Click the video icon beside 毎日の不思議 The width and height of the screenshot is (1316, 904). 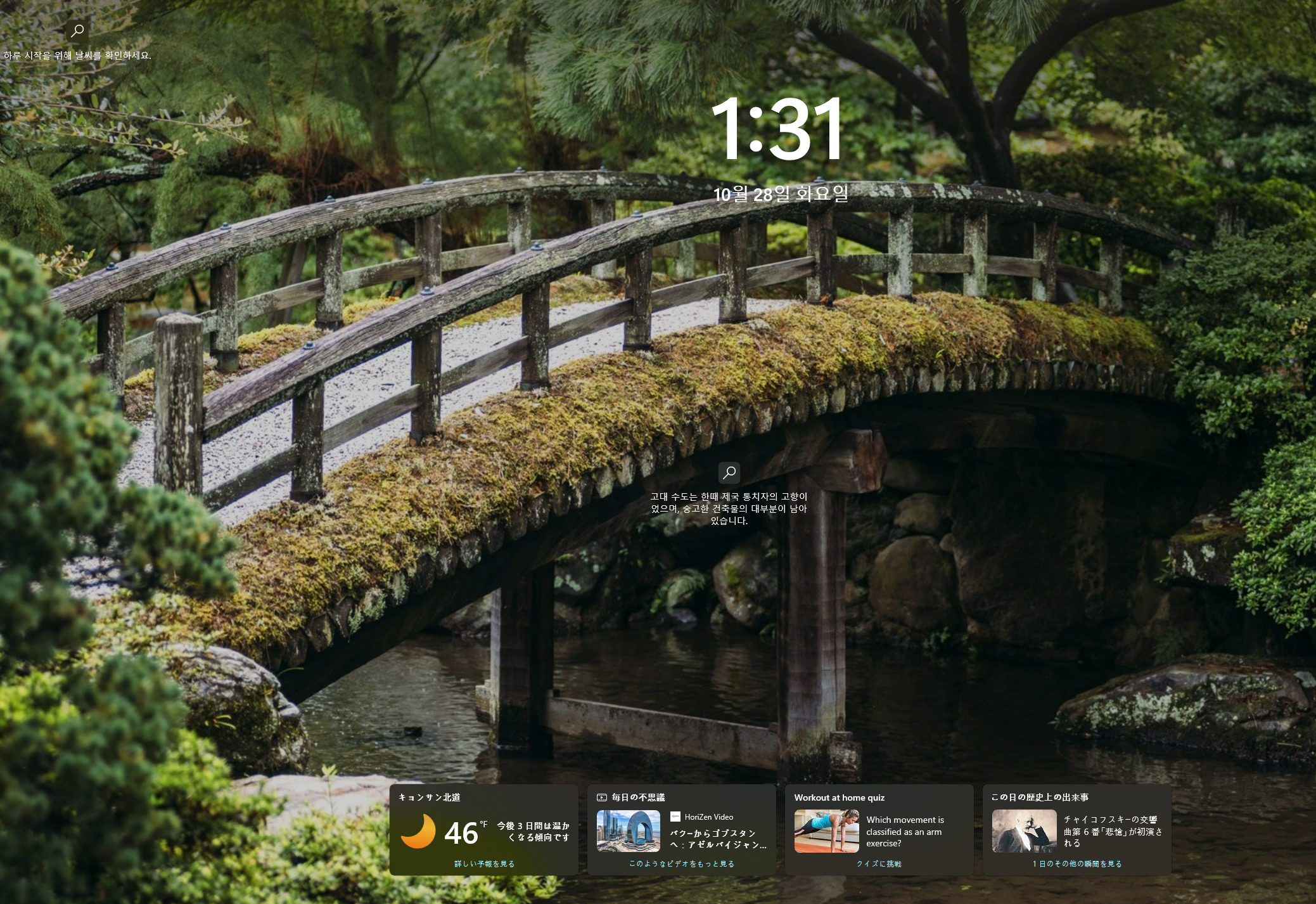601,797
